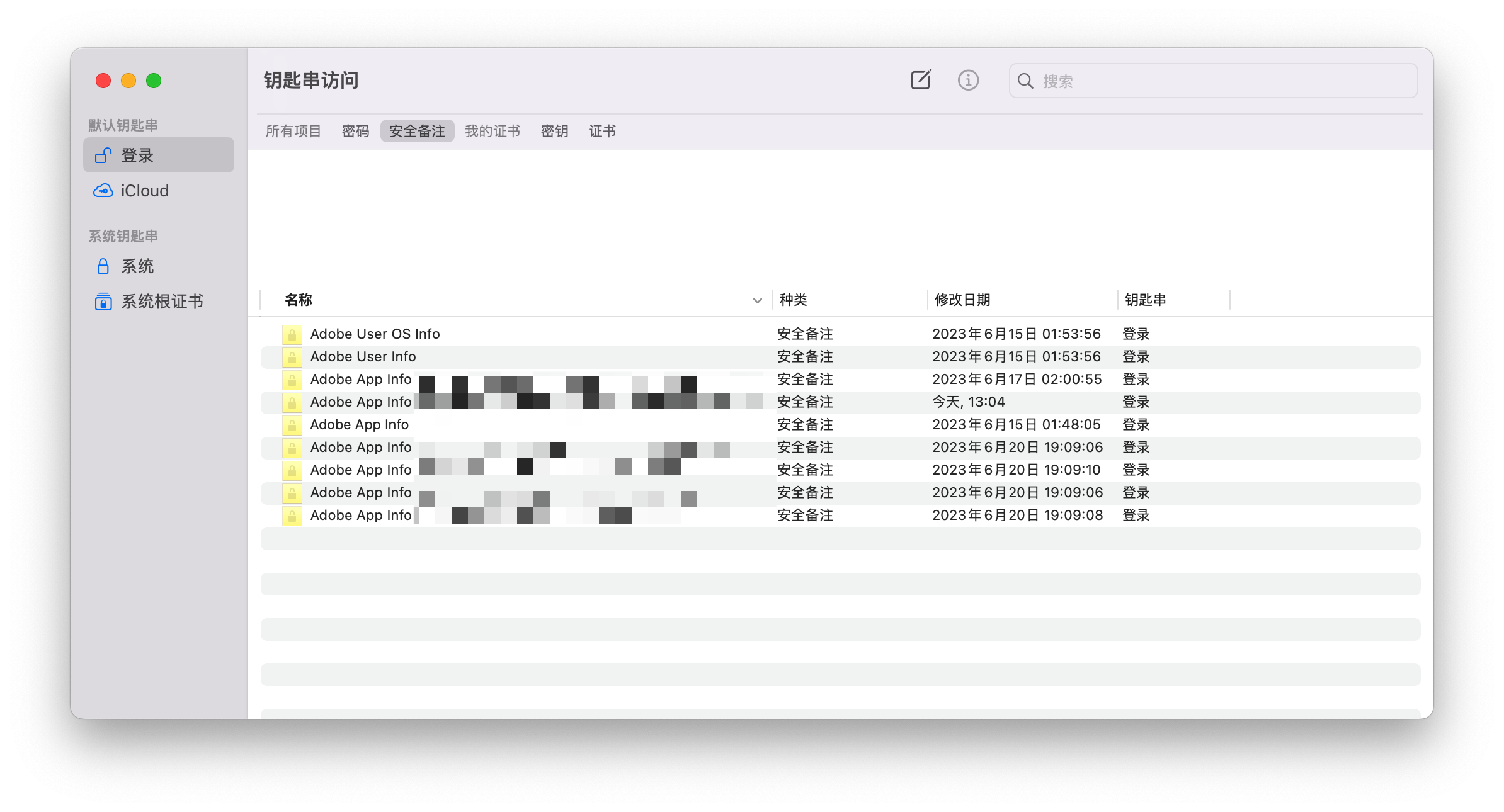Click the lock icon beside Adobe User OS Info
The image size is (1504, 812).
(x=292, y=334)
